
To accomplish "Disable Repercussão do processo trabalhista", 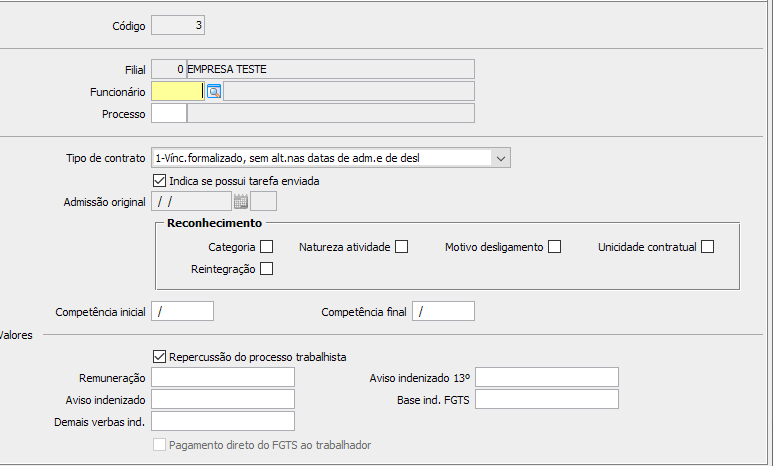I will (159, 356).
